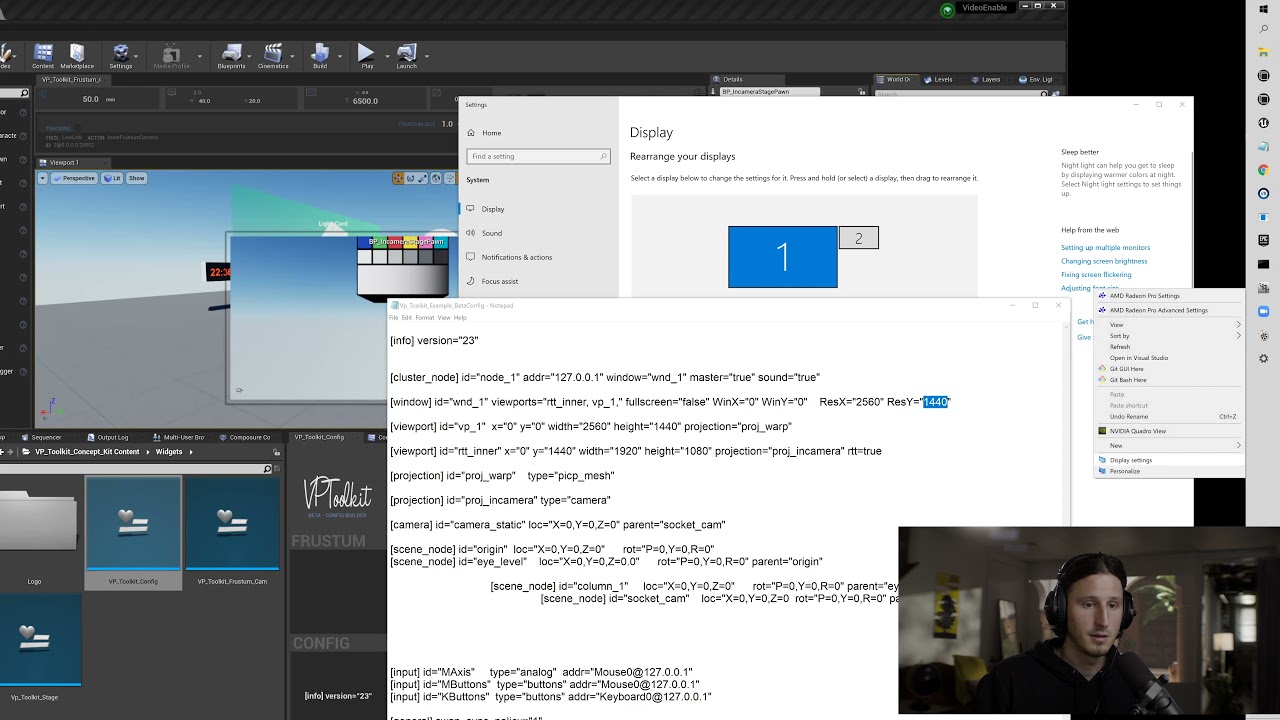Open Setting up multiple monitors link
1280x720 pixels.
click(x=1105, y=247)
